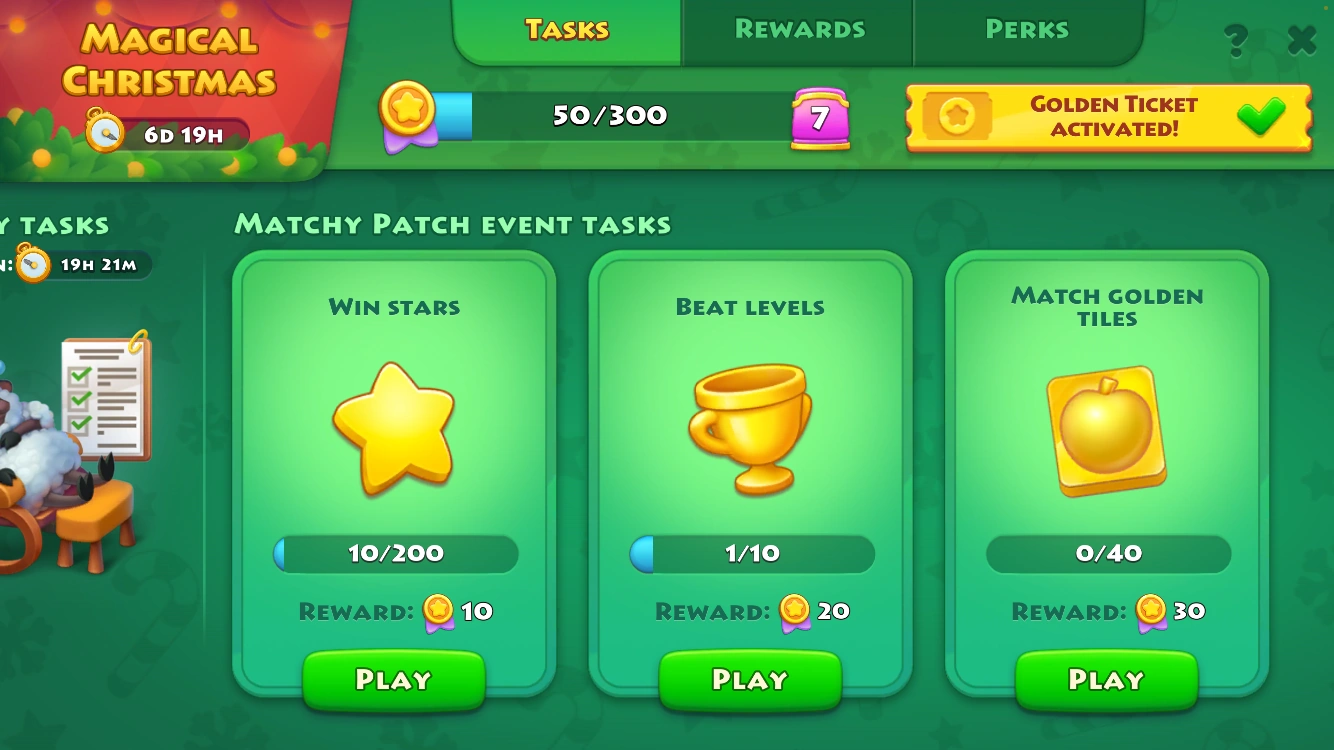Viewport: 1334px width, 750px height.
Task: Tap the clipboard checklist illustration
Action: (107, 396)
